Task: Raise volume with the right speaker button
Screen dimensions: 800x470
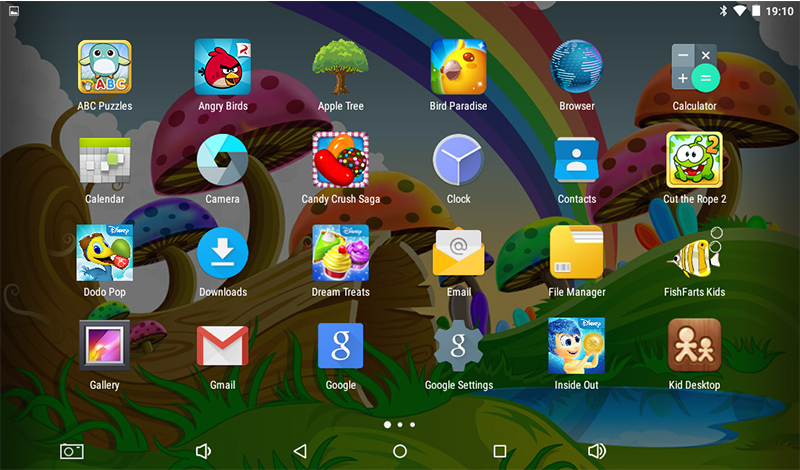Action: point(596,451)
